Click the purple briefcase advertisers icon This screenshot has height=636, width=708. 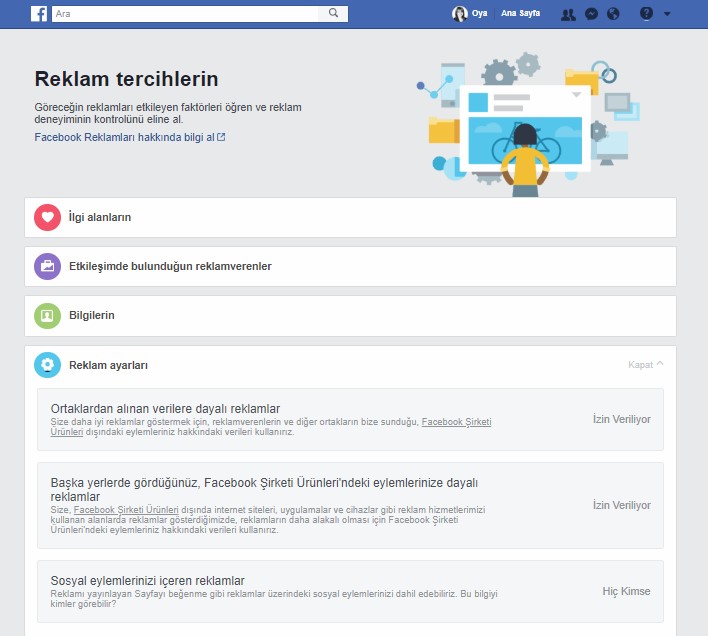tap(47, 266)
